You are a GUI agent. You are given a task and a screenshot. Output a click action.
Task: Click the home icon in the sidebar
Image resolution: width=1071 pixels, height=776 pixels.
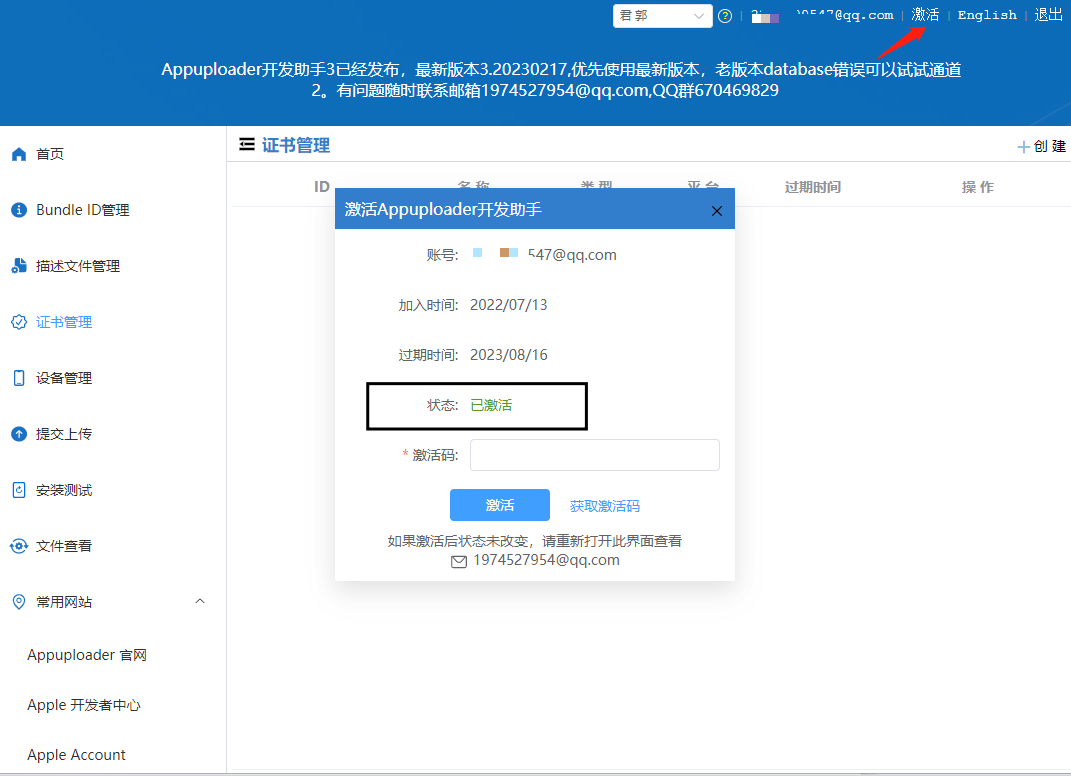[19, 154]
